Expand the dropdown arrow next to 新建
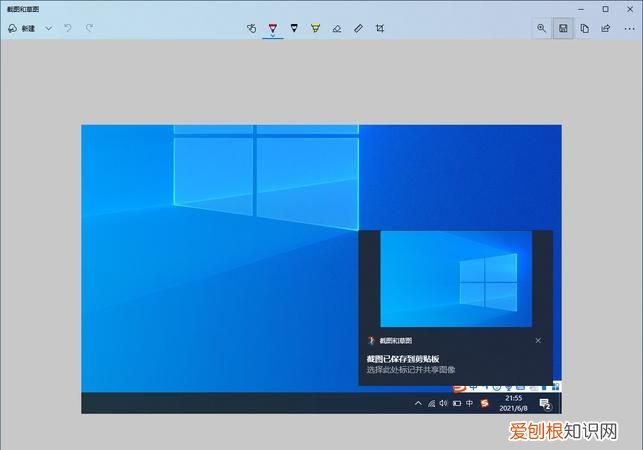Viewport: 643px width, 450px height. (x=48, y=28)
